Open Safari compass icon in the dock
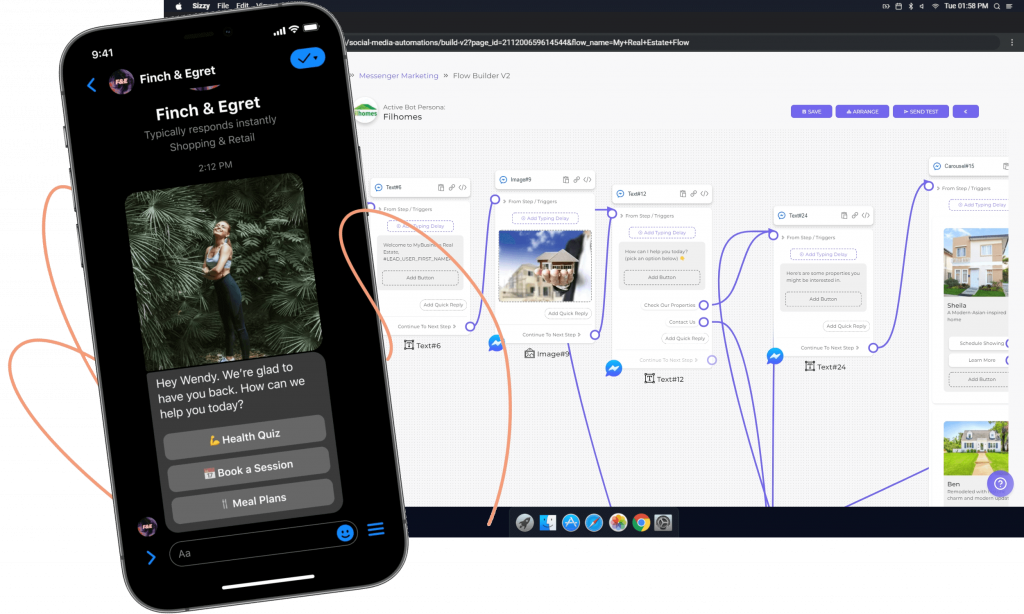Viewport: 1024px width, 614px height. pyautogui.click(x=594, y=523)
